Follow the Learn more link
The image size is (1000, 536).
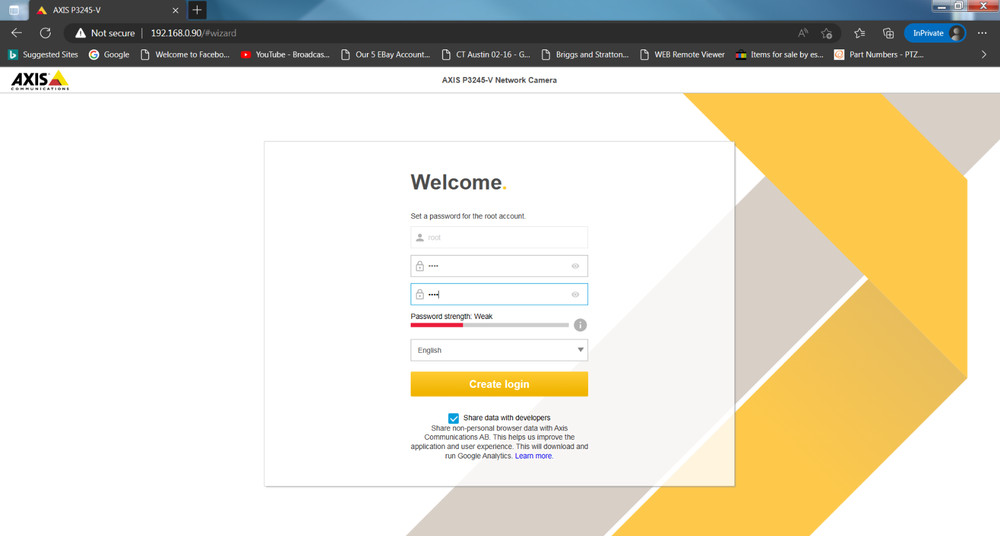[x=533, y=456]
